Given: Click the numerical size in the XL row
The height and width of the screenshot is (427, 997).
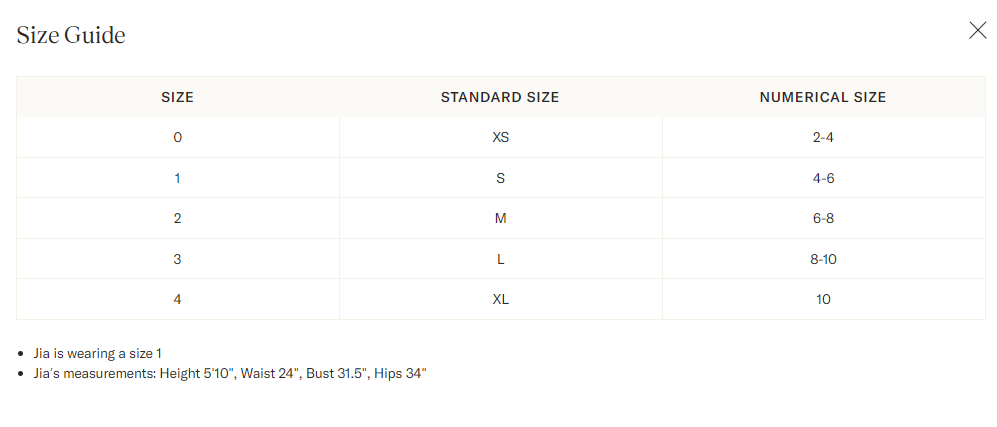Looking at the screenshot, I should coord(823,299).
